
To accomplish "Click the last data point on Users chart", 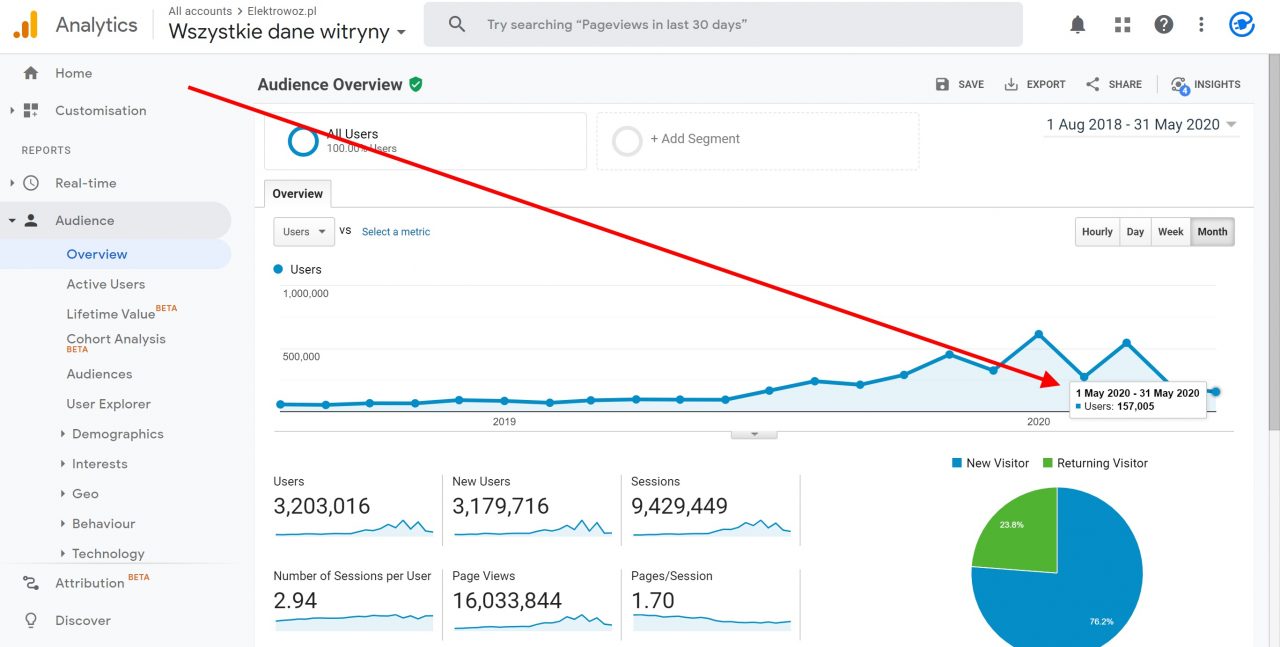I will [x=1215, y=392].
